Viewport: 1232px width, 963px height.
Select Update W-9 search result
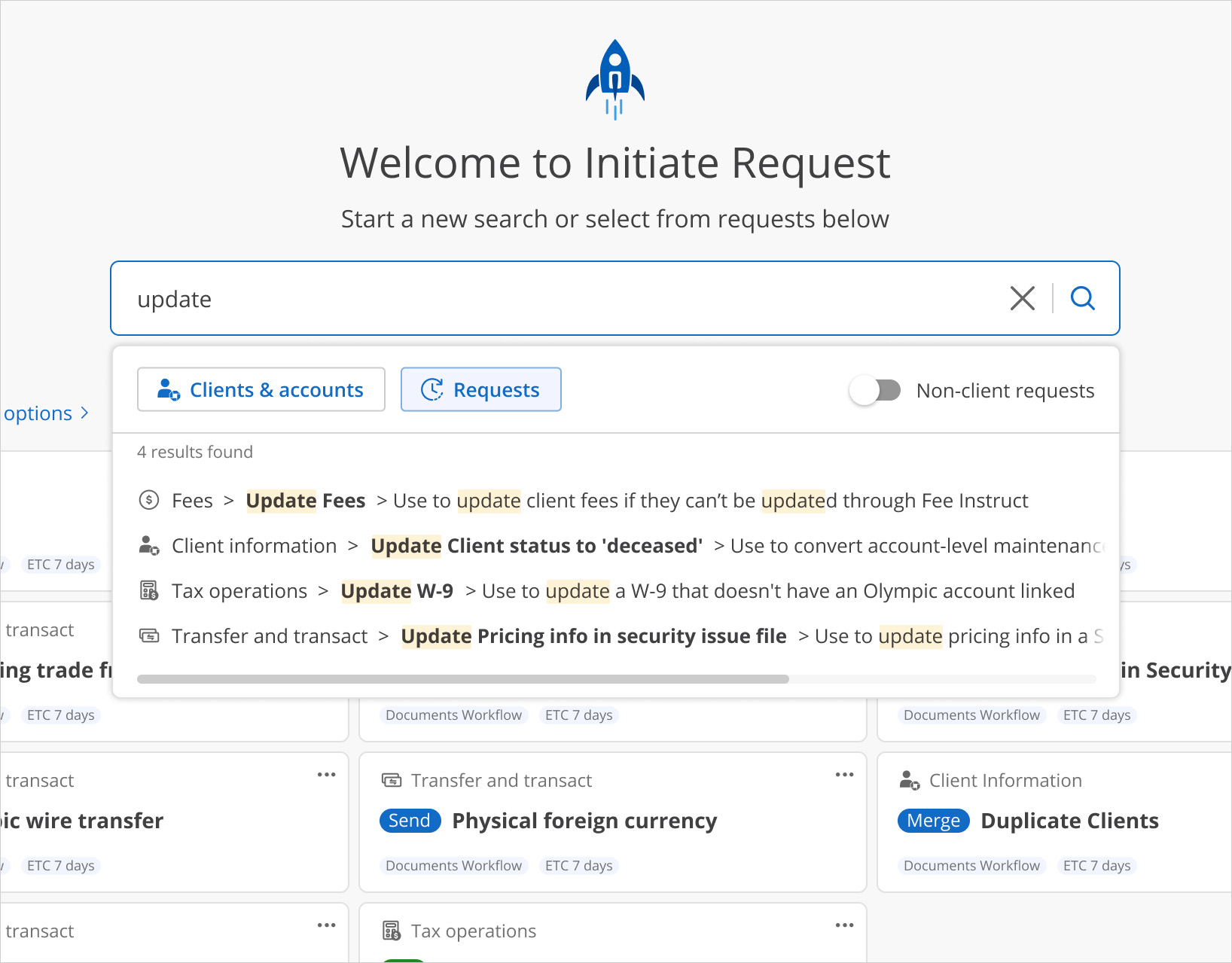(397, 591)
